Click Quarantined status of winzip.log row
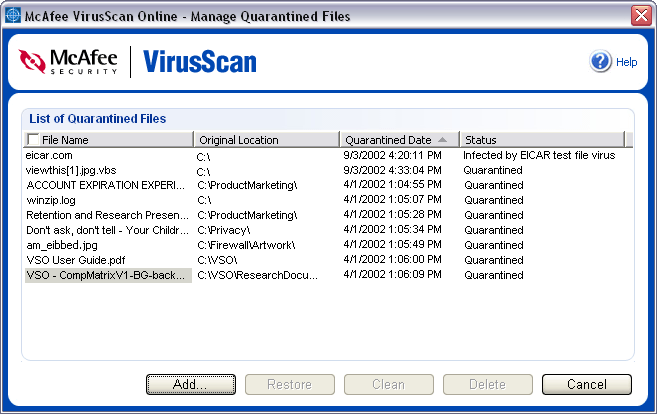The height and width of the screenshot is (414, 657). [x=494, y=200]
